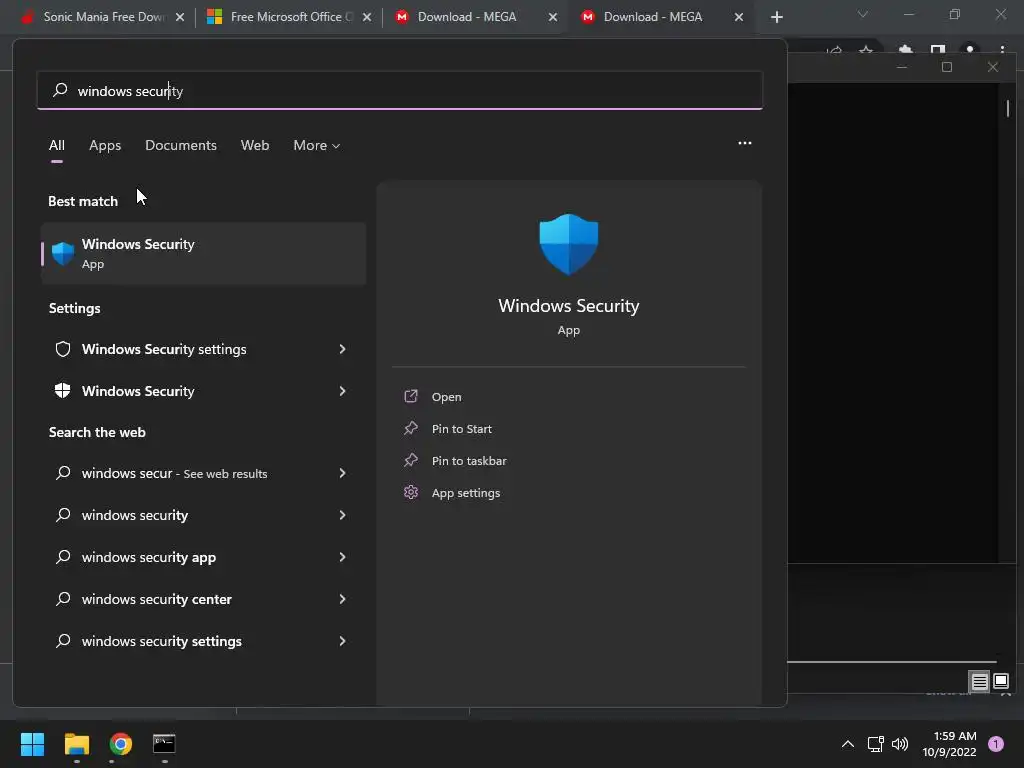The height and width of the screenshot is (768, 1024).
Task: Select the windows security web suggestion
Action: (203, 515)
